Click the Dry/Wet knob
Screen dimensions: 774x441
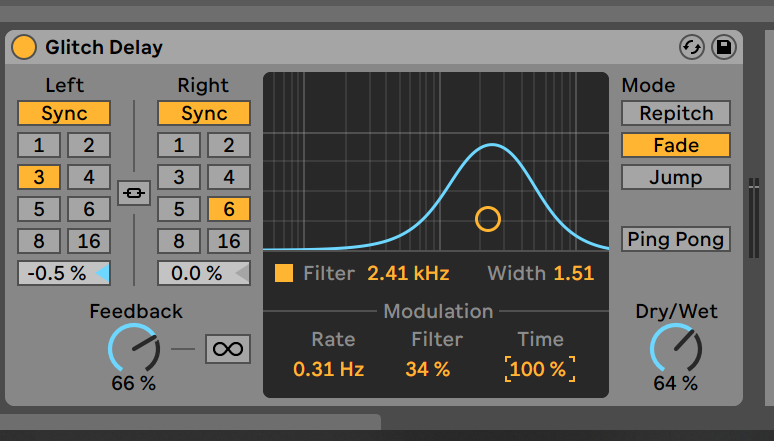tap(676, 350)
